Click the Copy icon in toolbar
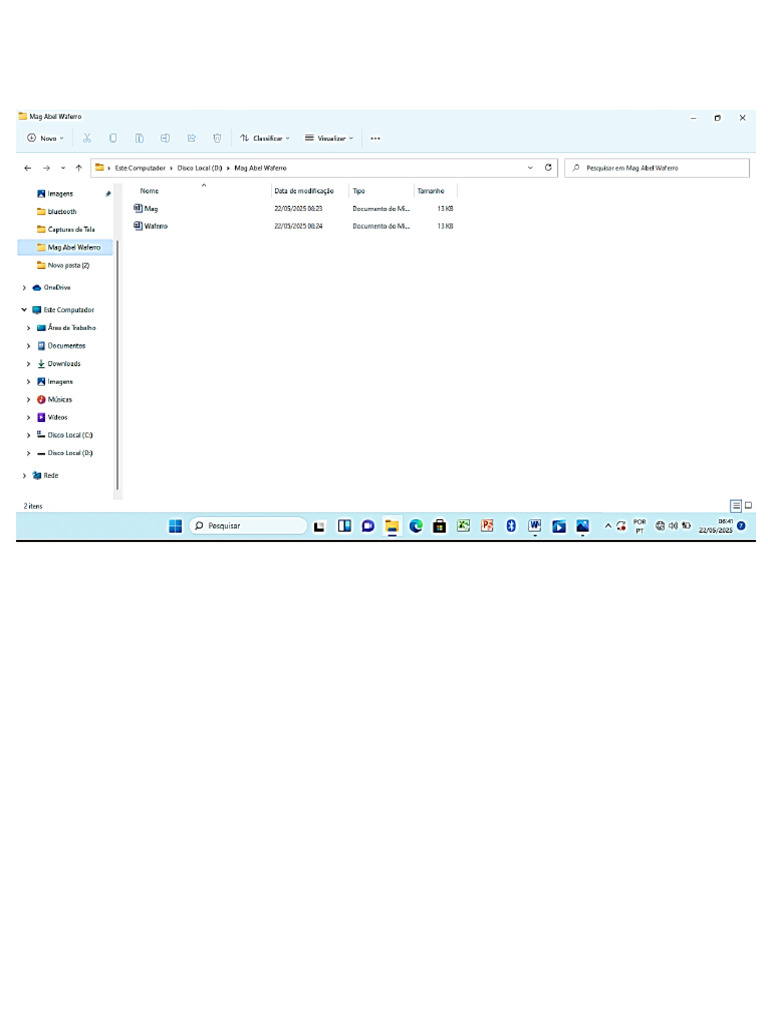The height and width of the screenshot is (1024, 768). 113,138
